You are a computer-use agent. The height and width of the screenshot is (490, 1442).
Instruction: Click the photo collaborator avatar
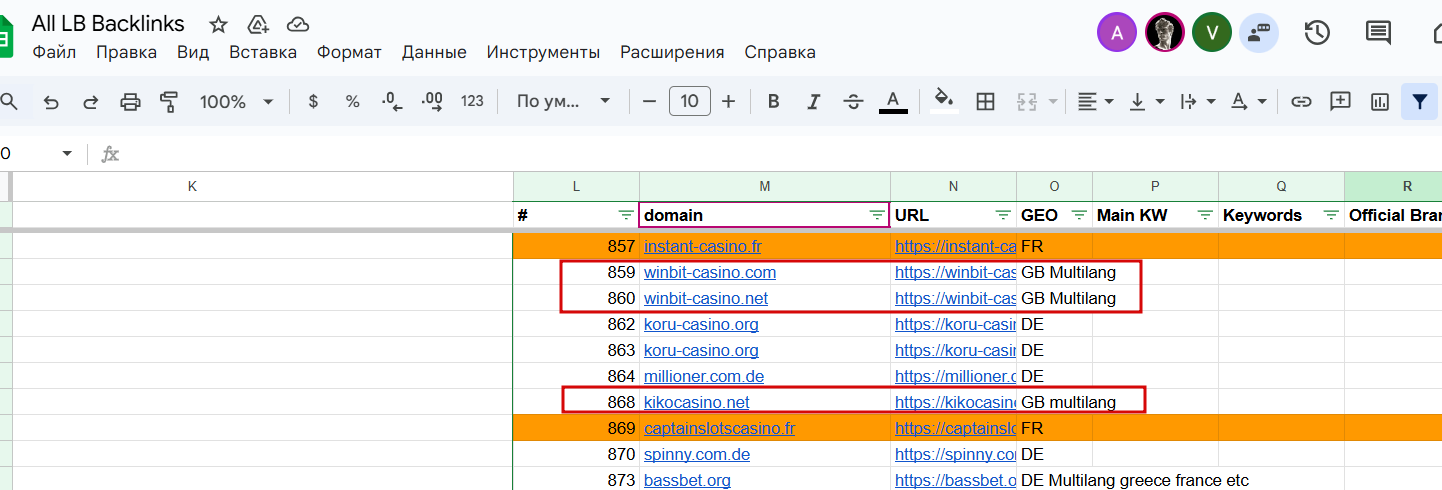tap(1165, 33)
